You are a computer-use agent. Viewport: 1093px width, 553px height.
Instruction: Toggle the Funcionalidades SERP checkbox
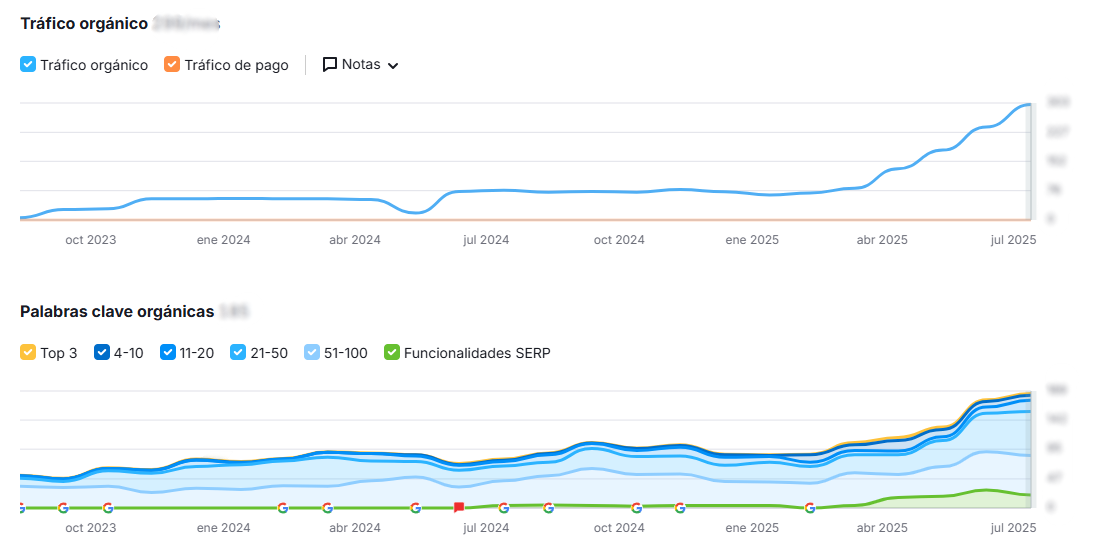[x=392, y=353]
